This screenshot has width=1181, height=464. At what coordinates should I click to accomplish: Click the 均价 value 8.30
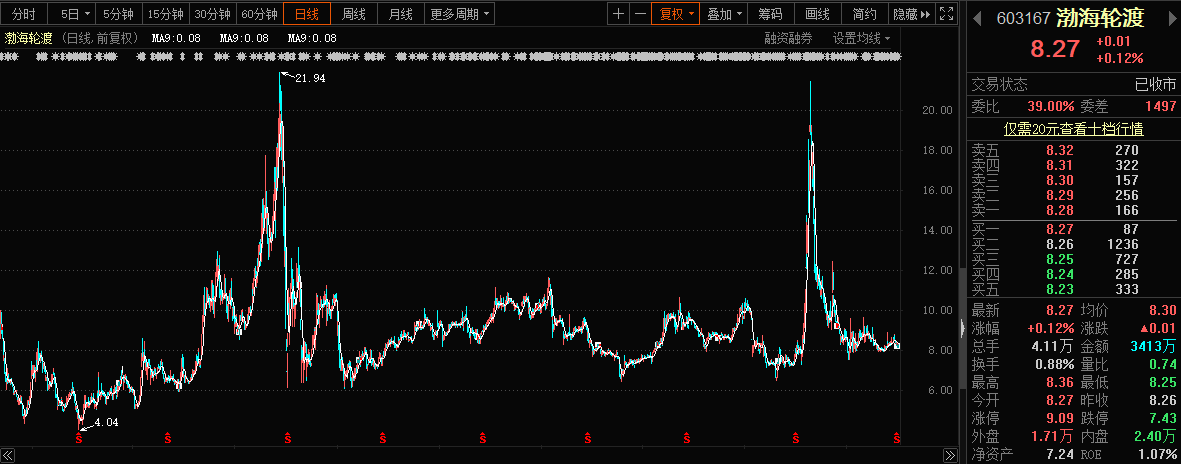(1163, 310)
